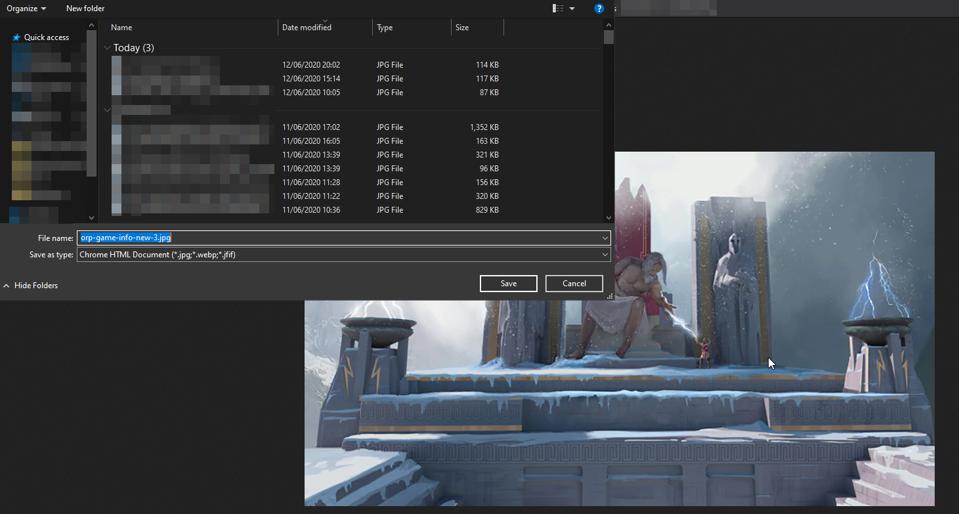This screenshot has width=959, height=514.
Task: Open the Save as type dropdown
Action: [604, 255]
